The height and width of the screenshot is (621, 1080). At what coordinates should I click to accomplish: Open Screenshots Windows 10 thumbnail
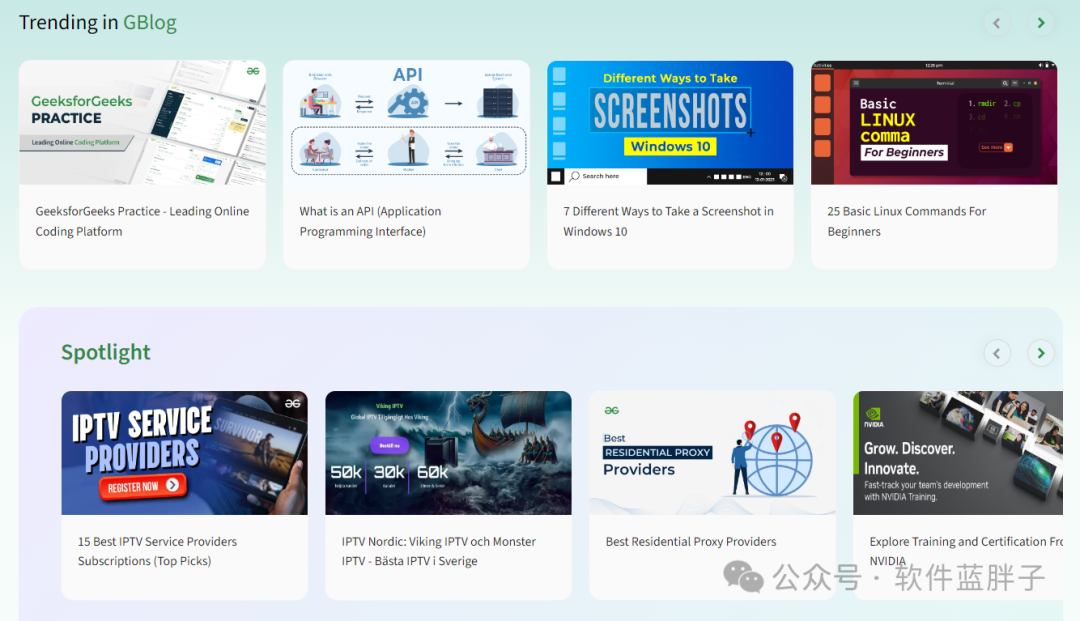click(670, 123)
